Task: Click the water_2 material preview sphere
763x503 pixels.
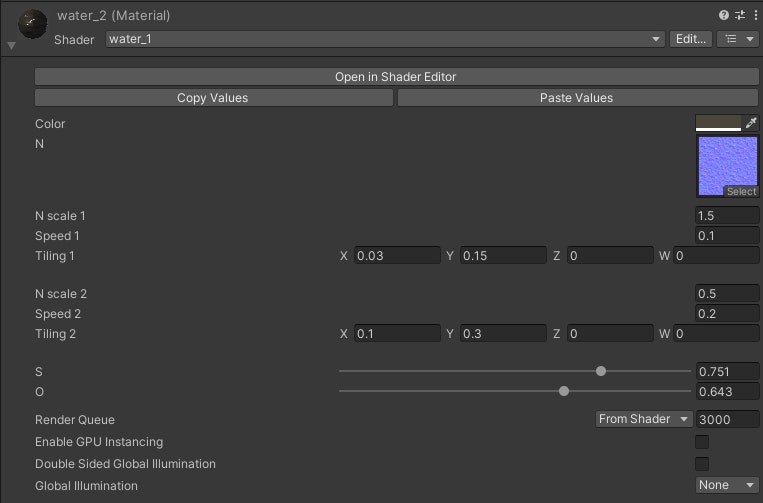Action: point(33,24)
